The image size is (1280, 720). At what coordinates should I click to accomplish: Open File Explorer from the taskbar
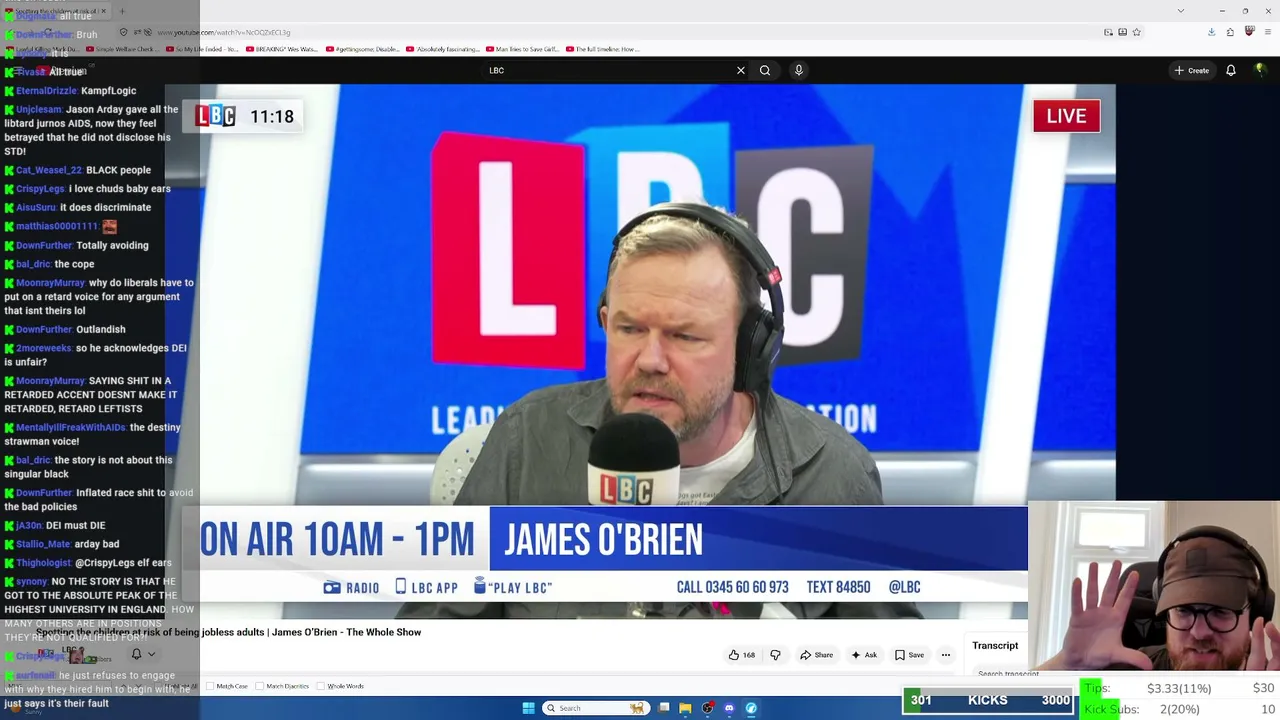point(685,708)
